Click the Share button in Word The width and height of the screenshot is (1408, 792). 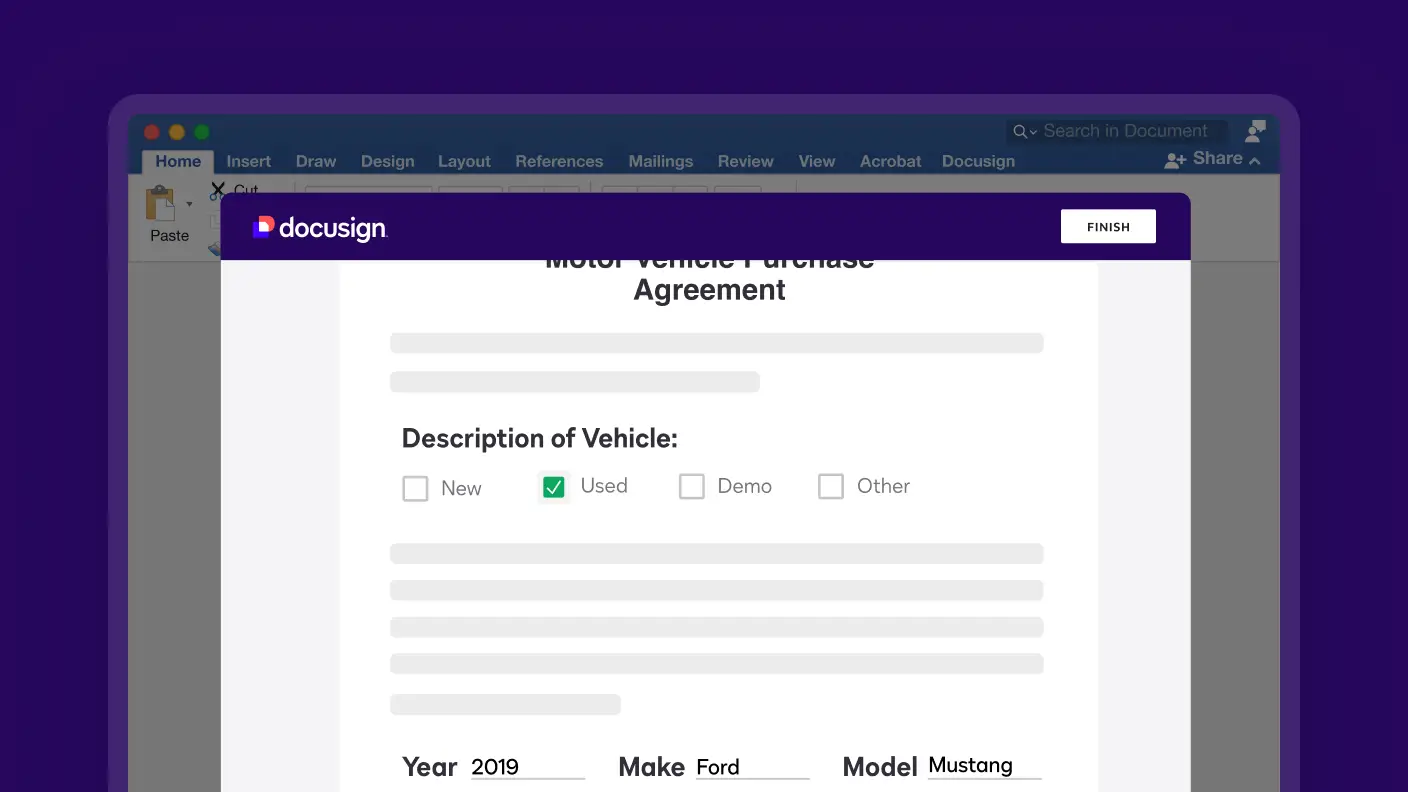click(x=1204, y=159)
